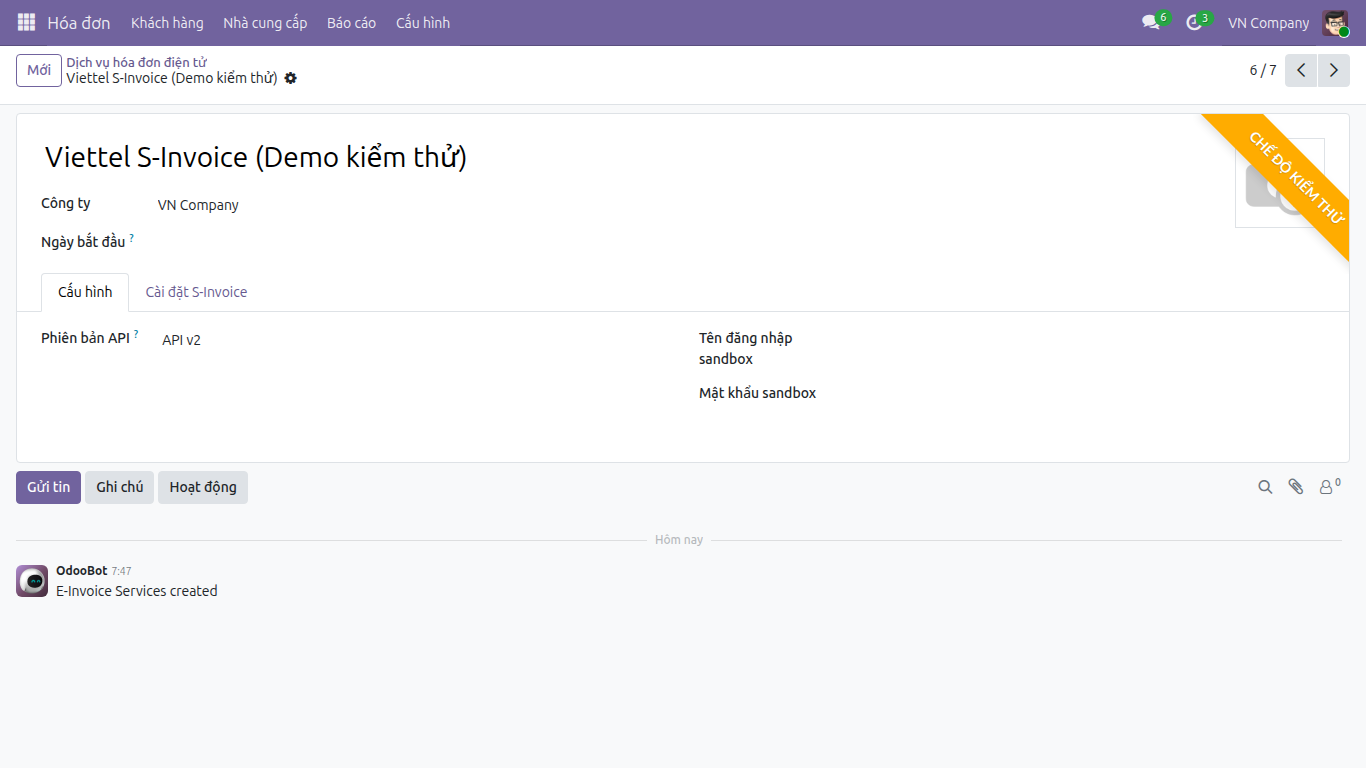Click the Gửi tin button
Screen dimensions: 1366x768
(x=48, y=487)
